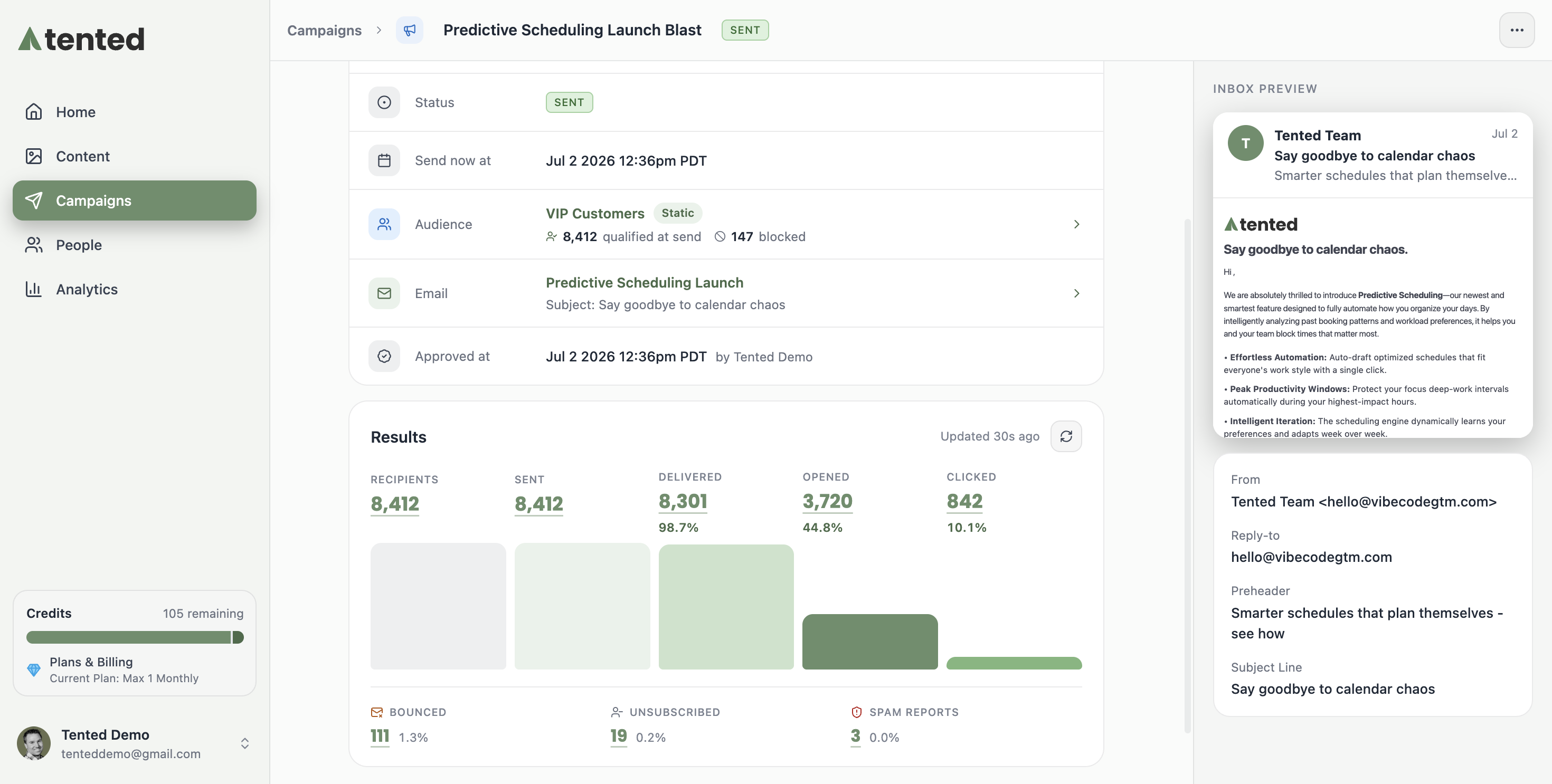Image resolution: width=1552 pixels, height=784 pixels.
Task: Click the envelope icon in Email row
Action: (384, 293)
